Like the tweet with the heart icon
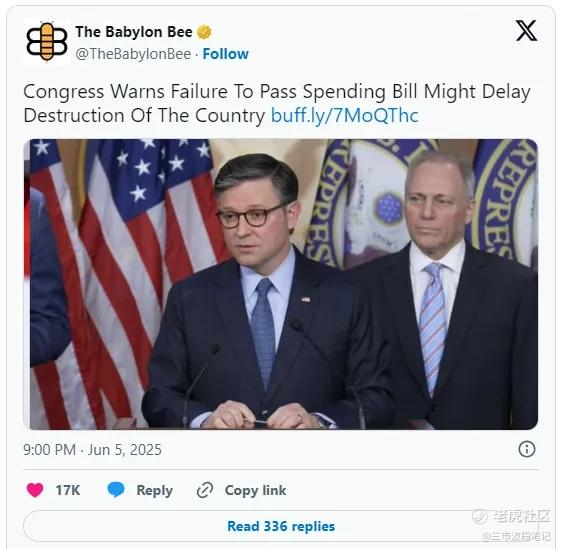 pyautogui.click(x=35, y=490)
